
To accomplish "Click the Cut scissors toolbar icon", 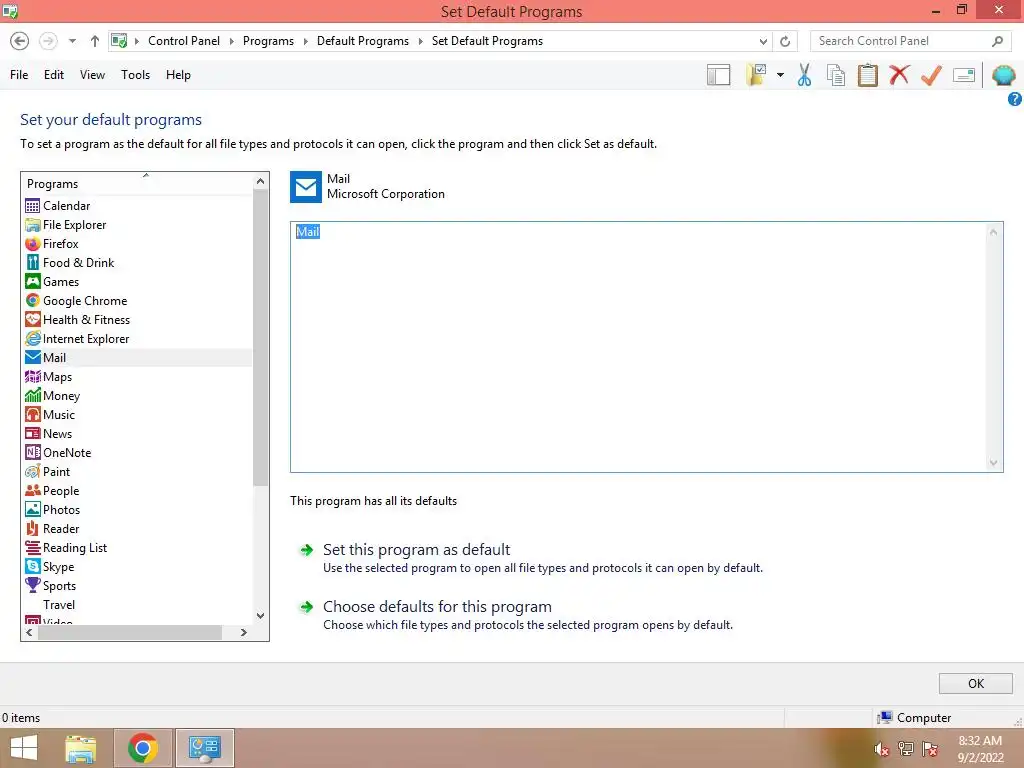I will 805,75.
